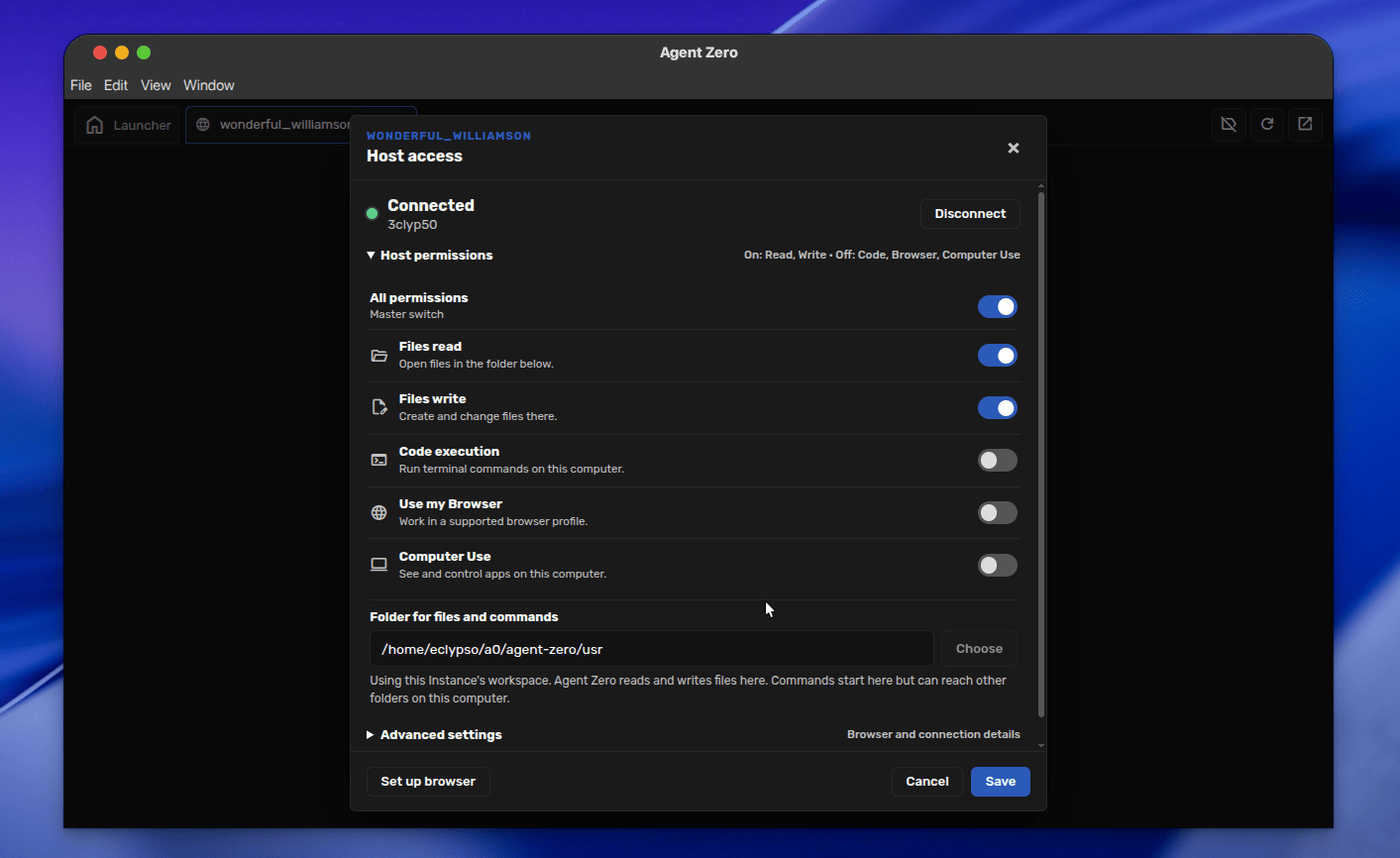Click the Choose folder button
This screenshot has width=1400, height=858.
pos(979,649)
